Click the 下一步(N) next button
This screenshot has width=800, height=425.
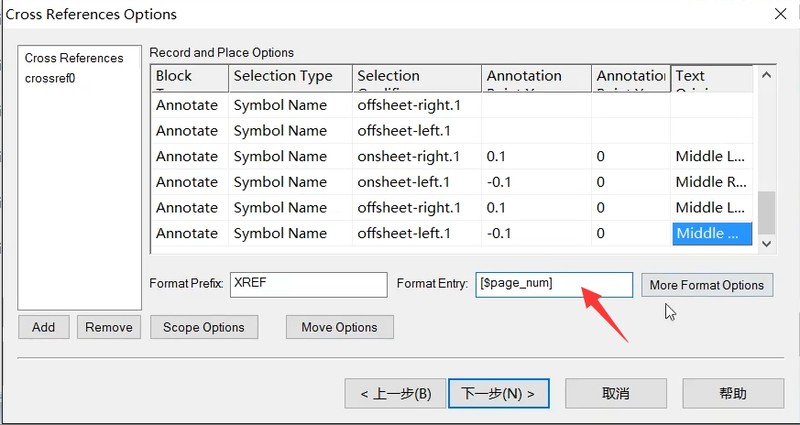(x=498, y=393)
